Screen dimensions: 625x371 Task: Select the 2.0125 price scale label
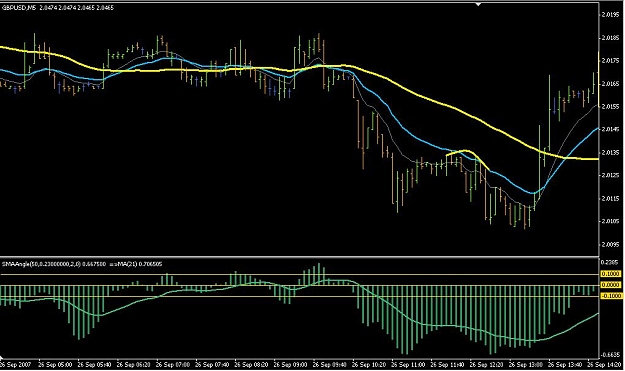610,175
